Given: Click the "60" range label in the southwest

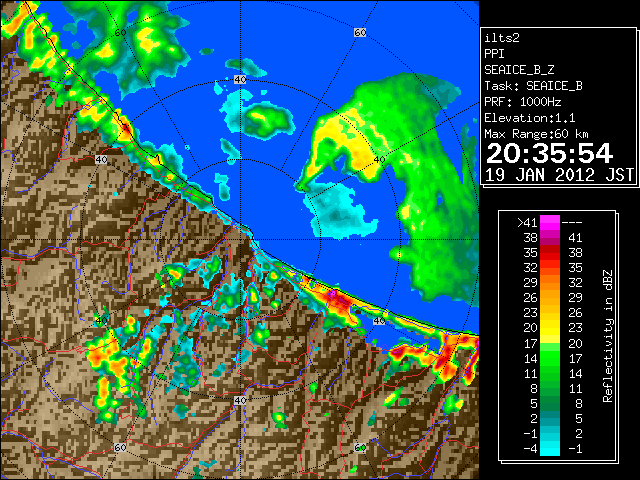Looking at the screenshot, I should [120, 448].
